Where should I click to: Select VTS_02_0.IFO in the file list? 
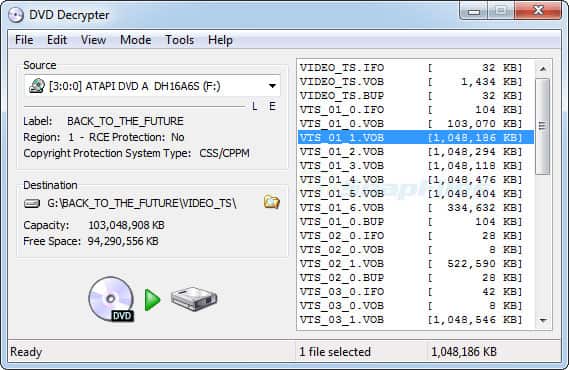416,236
